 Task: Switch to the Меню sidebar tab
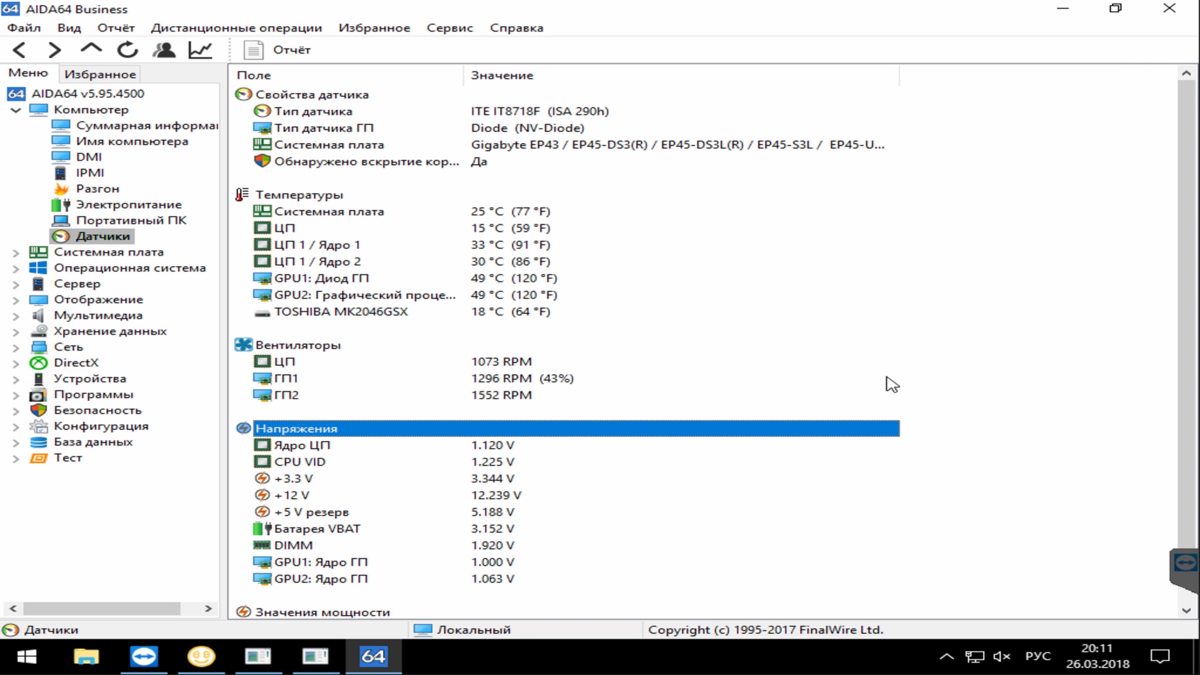[28, 73]
